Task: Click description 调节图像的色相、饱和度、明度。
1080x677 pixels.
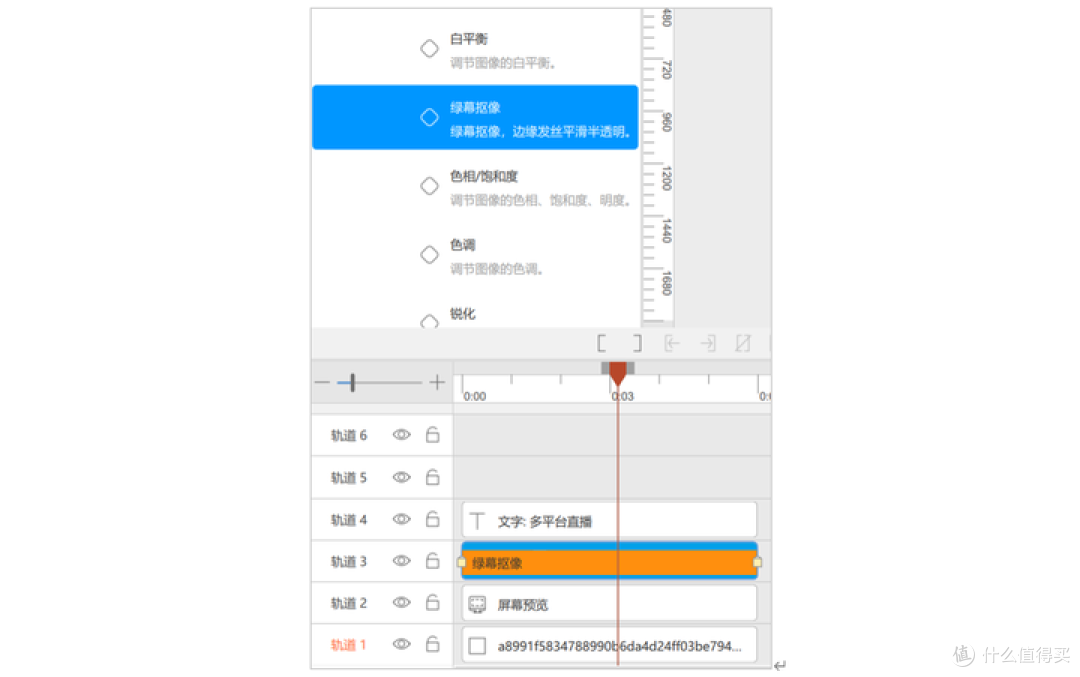Action: pyautogui.click(x=541, y=200)
